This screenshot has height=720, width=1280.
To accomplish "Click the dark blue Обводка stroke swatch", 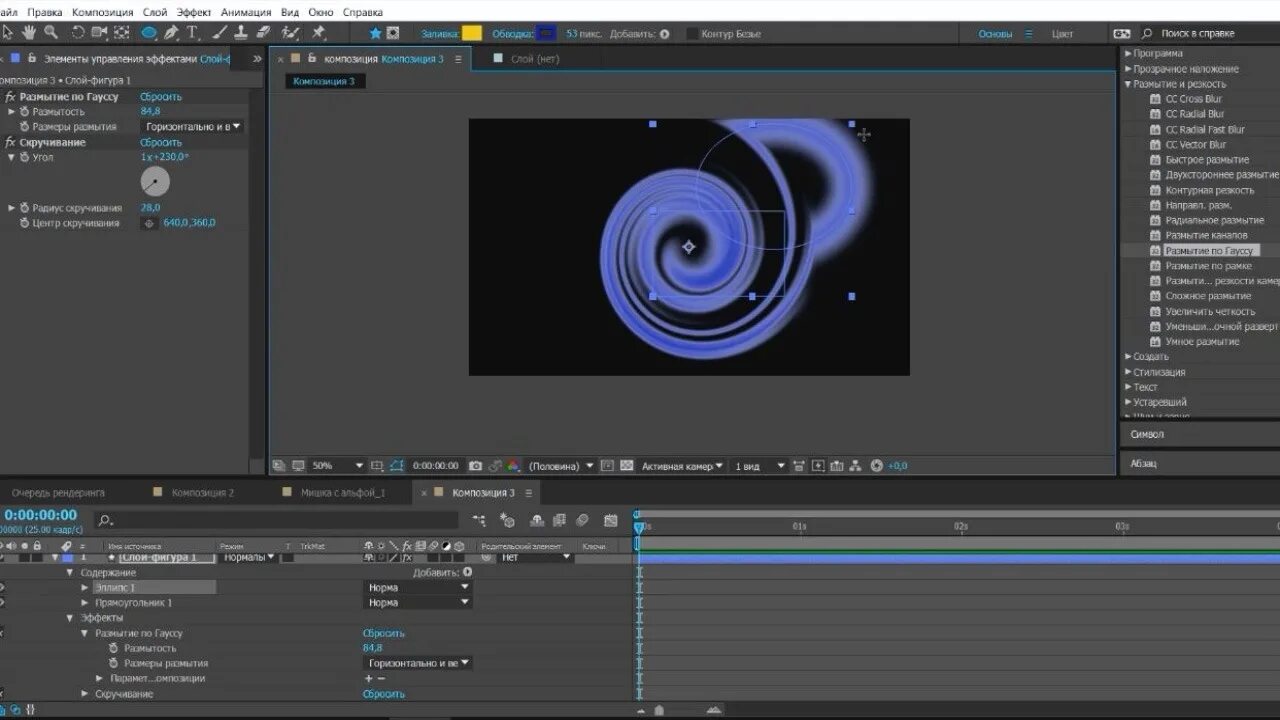I will 546,33.
